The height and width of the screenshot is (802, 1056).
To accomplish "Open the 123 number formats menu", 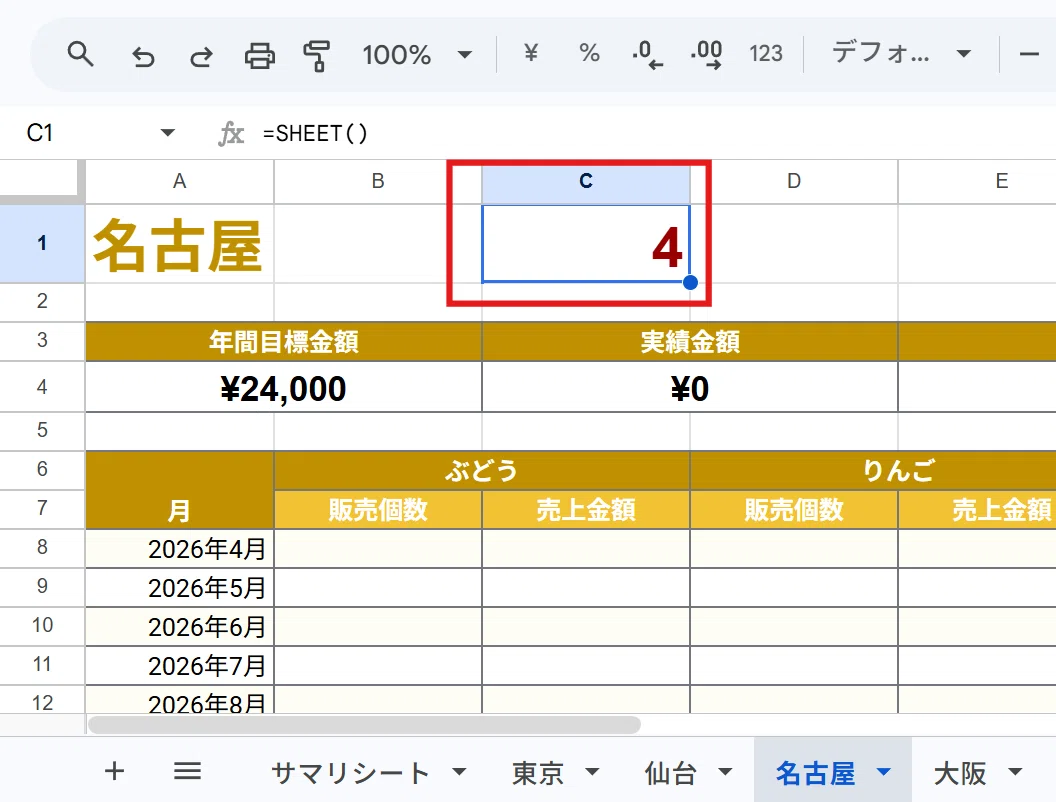I will 766,53.
